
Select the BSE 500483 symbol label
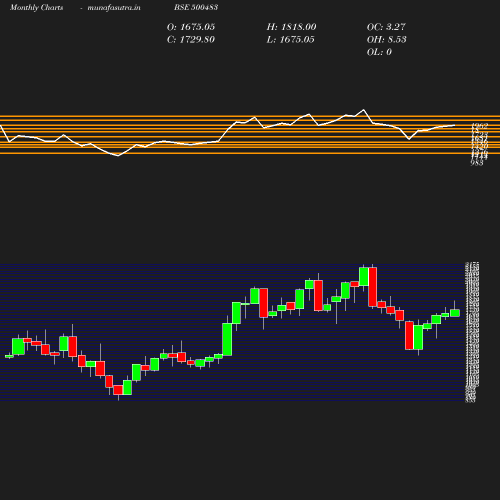pos(196,7)
